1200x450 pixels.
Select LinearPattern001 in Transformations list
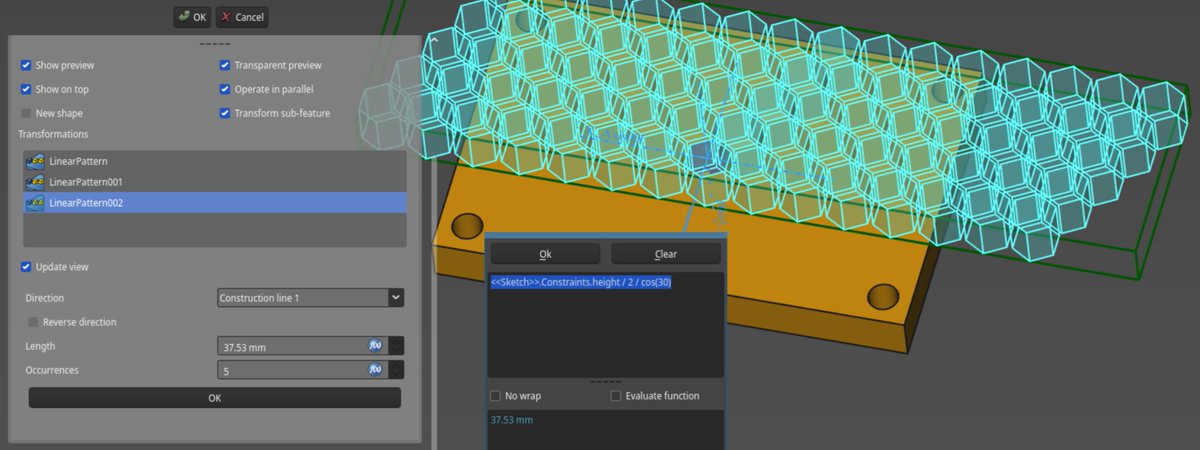(86, 182)
